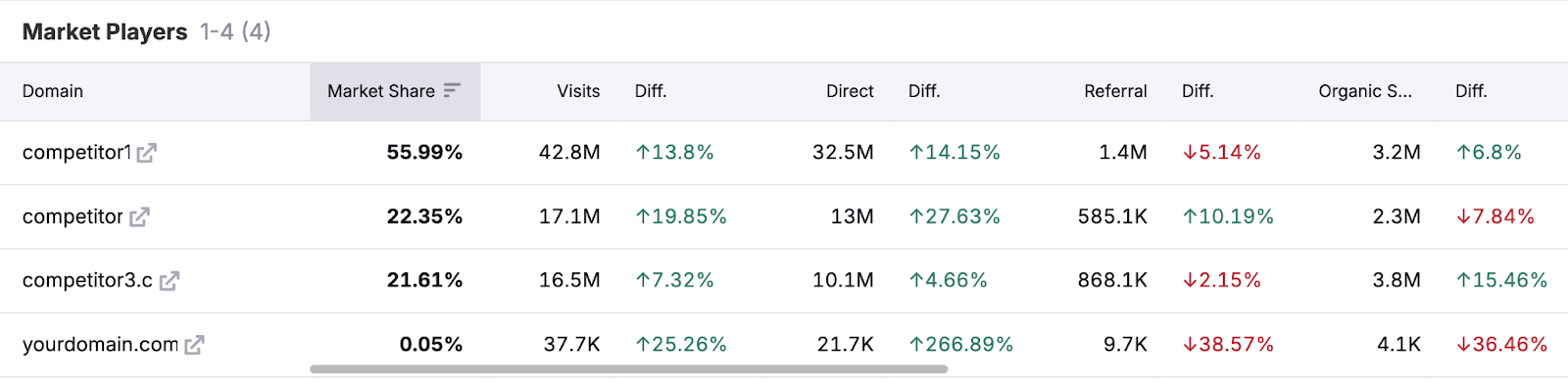The image size is (1568, 387).
Task: Click the Market Players heading
Action: tap(105, 31)
